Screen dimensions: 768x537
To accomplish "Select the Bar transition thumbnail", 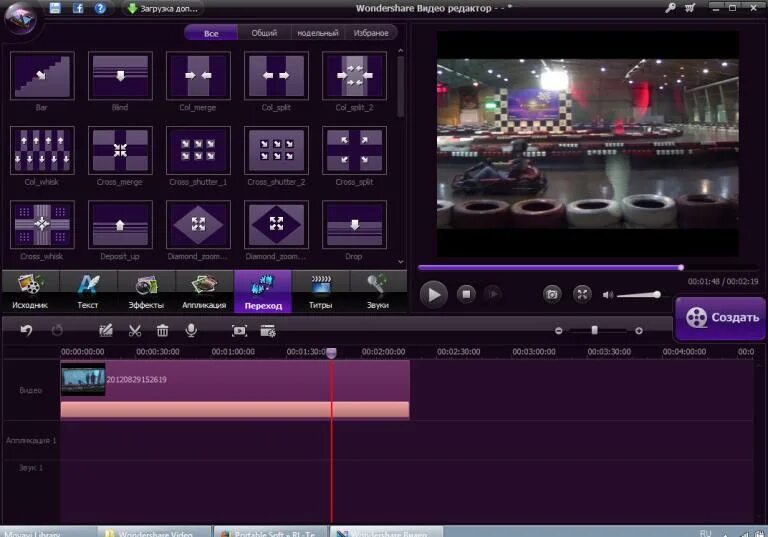I will tap(42, 76).
